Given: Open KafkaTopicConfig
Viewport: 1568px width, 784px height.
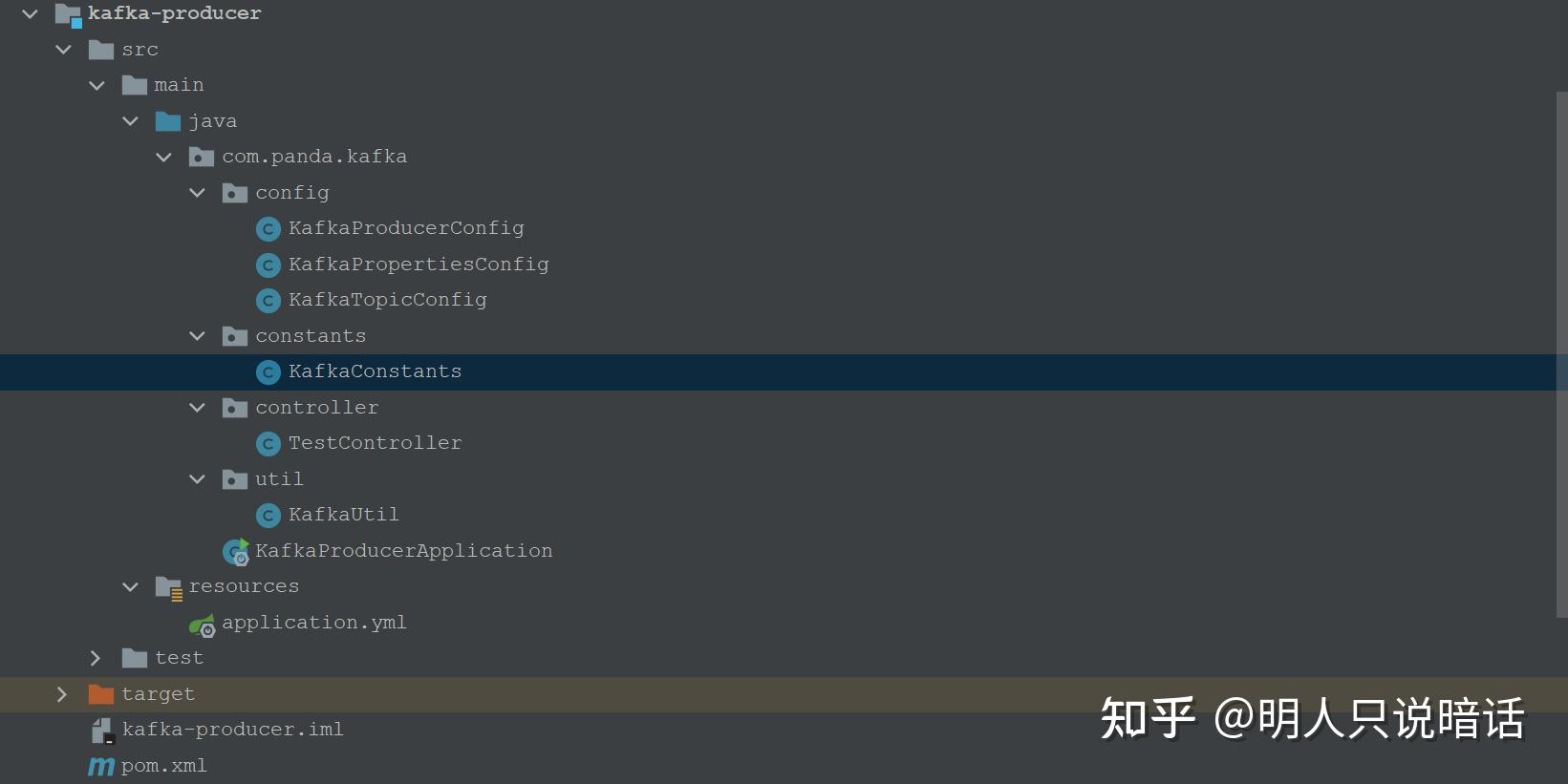Looking at the screenshot, I should point(387,299).
